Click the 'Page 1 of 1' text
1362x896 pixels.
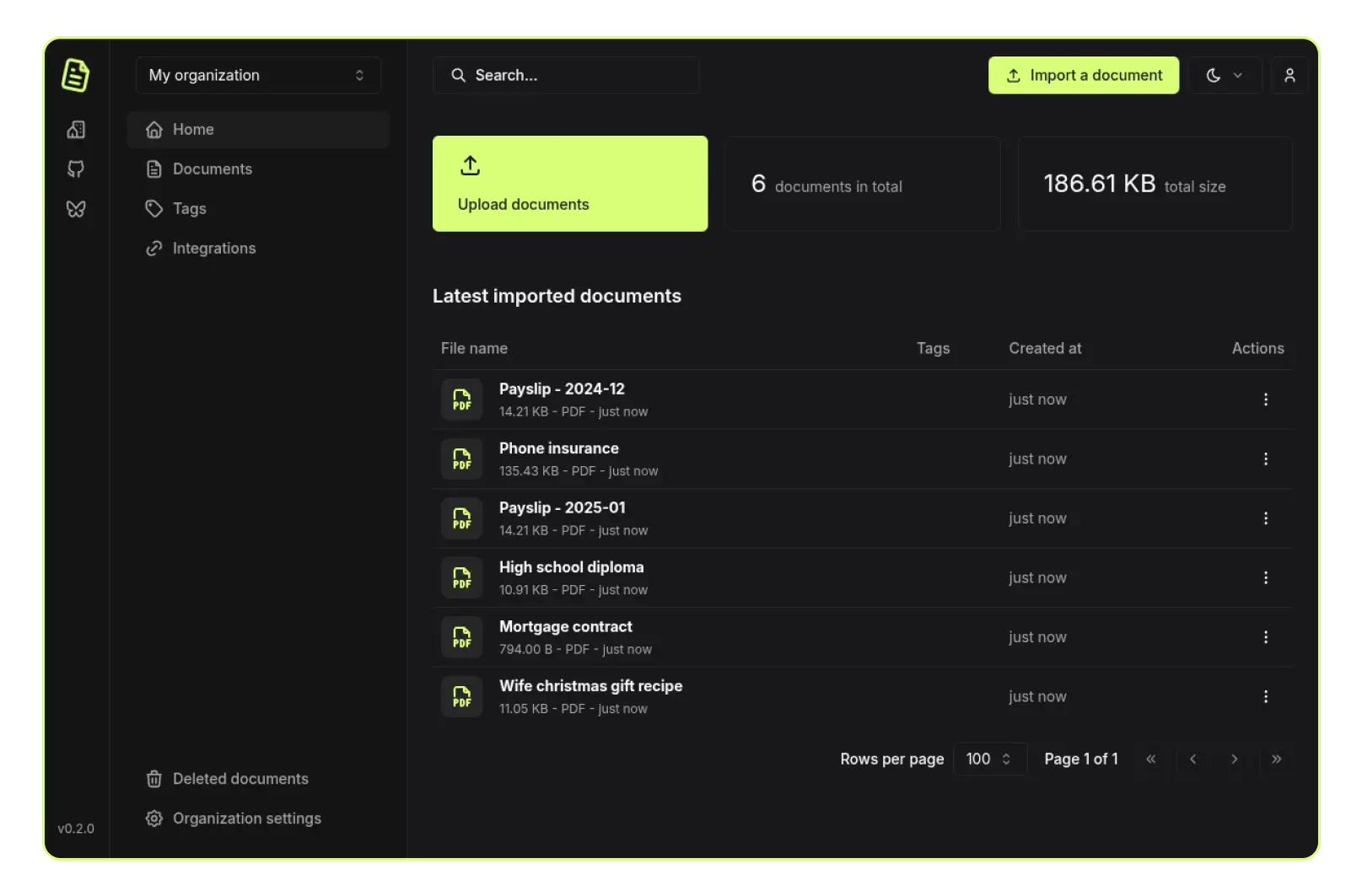1081,759
